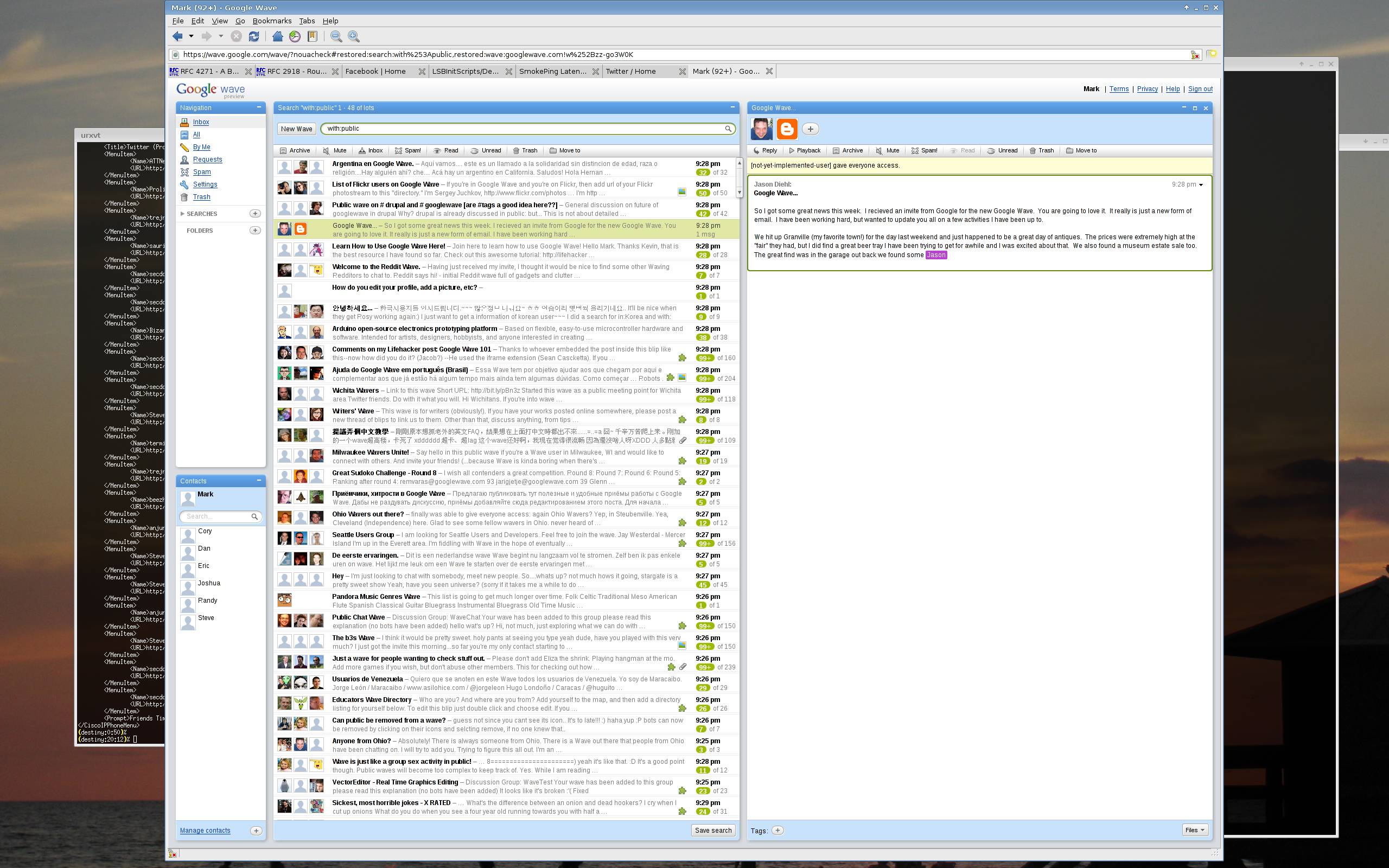
Task: Click the Zoom in magnifier icon
Action: (354, 37)
